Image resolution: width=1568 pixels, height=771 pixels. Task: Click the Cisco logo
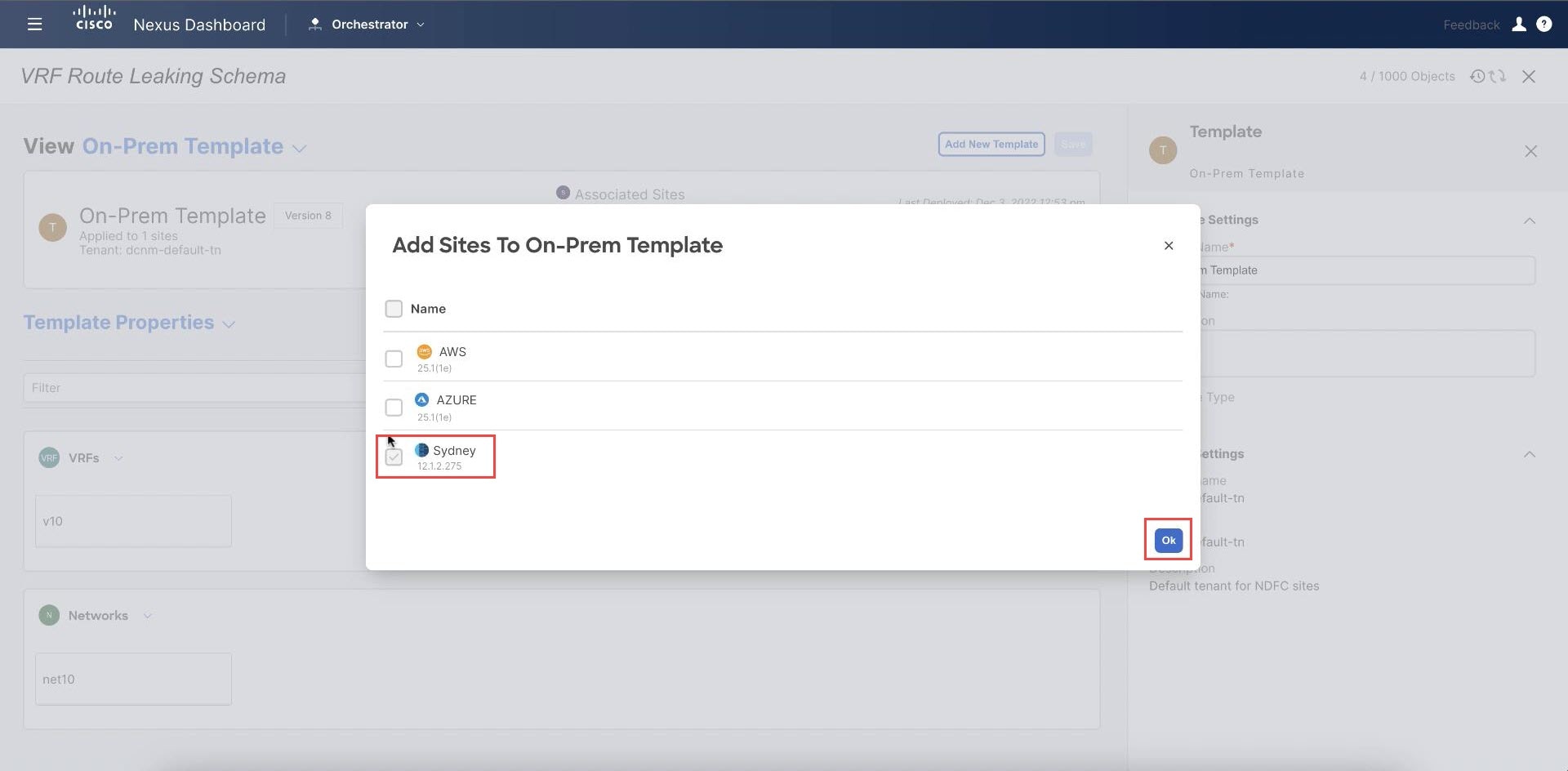94,19
